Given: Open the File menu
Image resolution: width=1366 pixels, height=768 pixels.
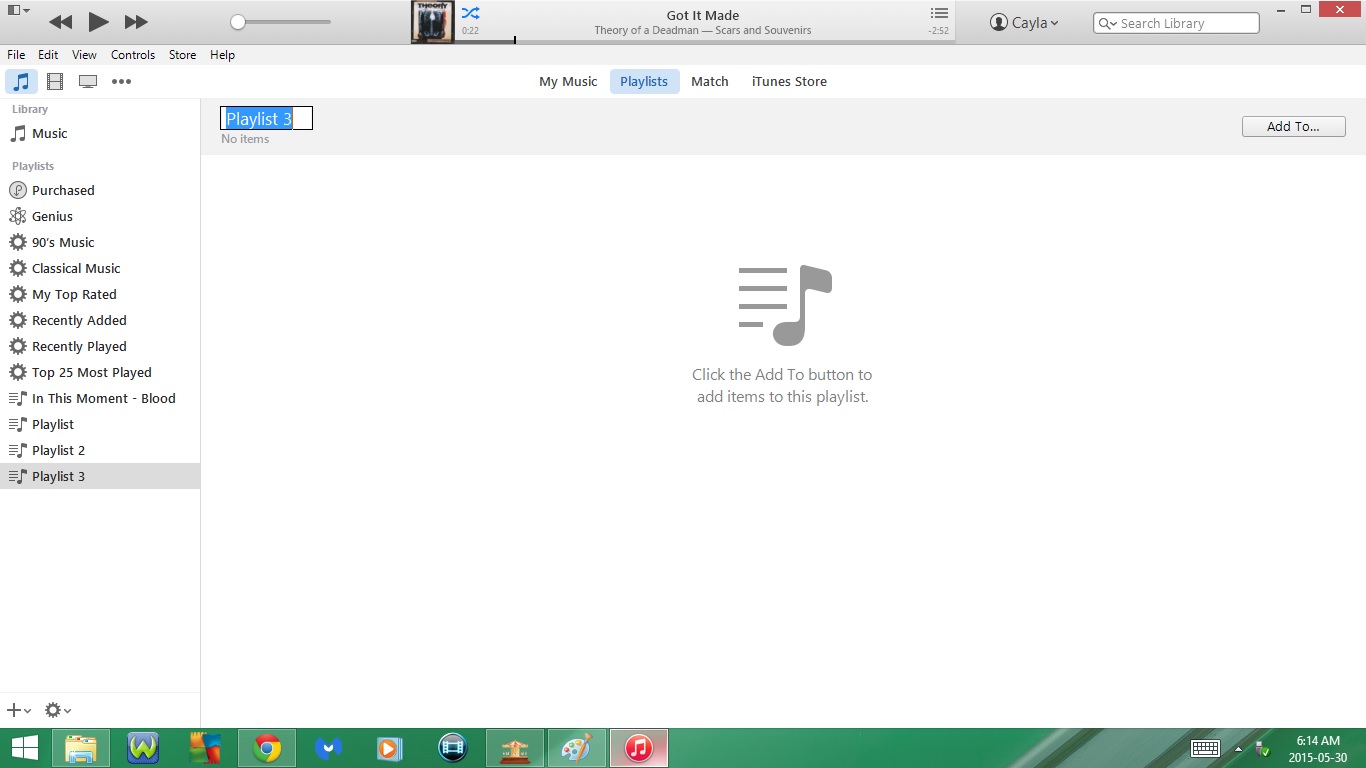Looking at the screenshot, I should pyautogui.click(x=16, y=55).
